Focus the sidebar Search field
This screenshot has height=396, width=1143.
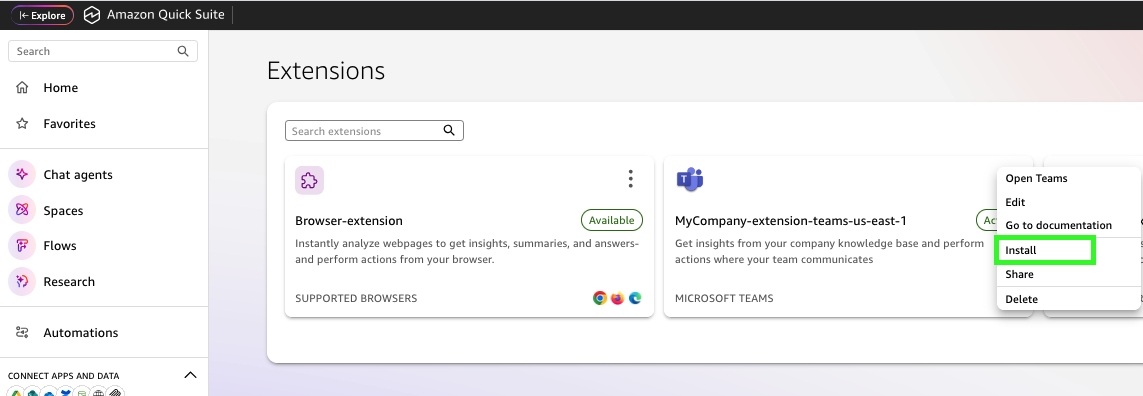tap(103, 51)
